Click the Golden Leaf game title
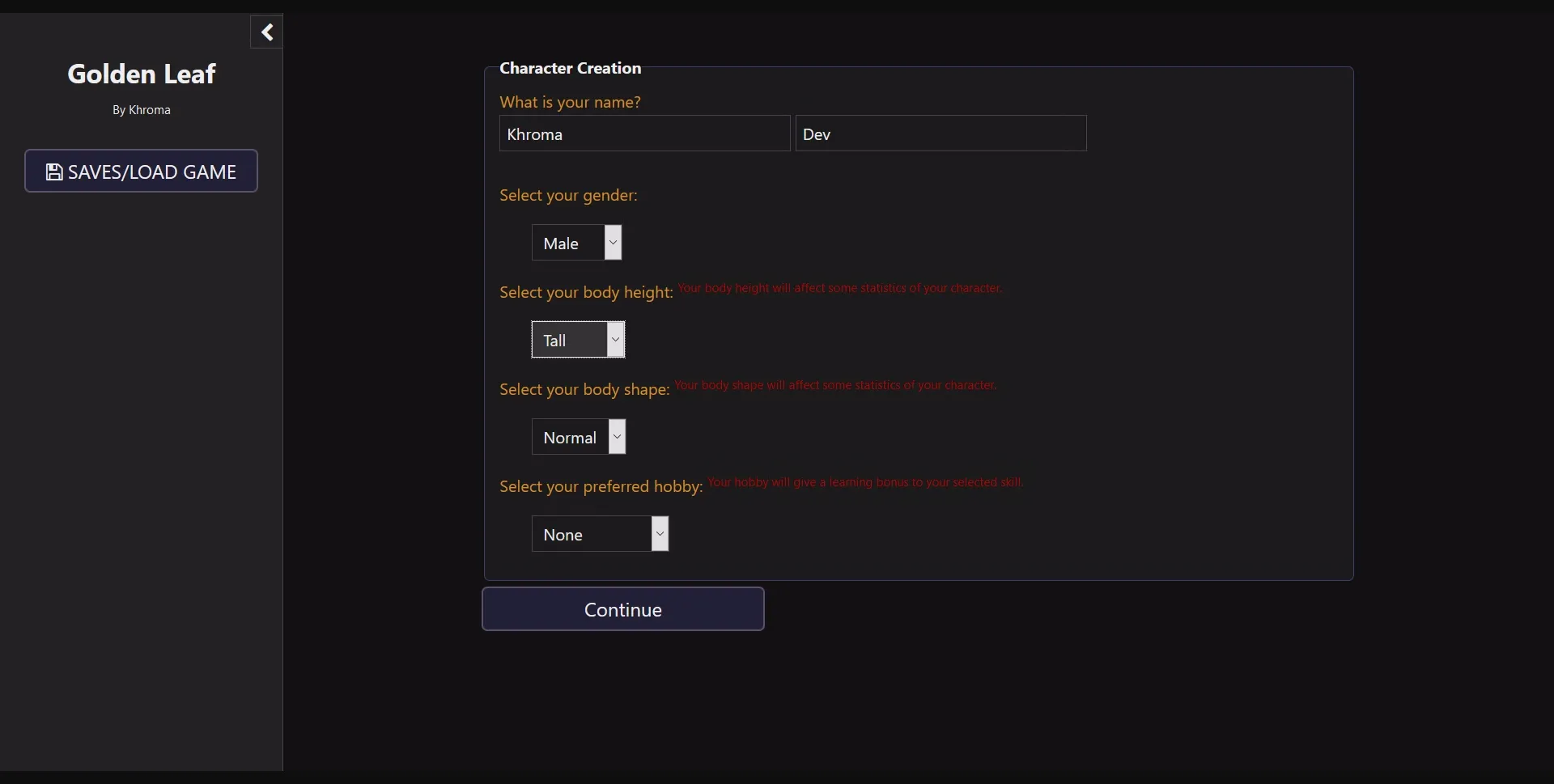The height and width of the screenshot is (784, 1554). point(142,74)
